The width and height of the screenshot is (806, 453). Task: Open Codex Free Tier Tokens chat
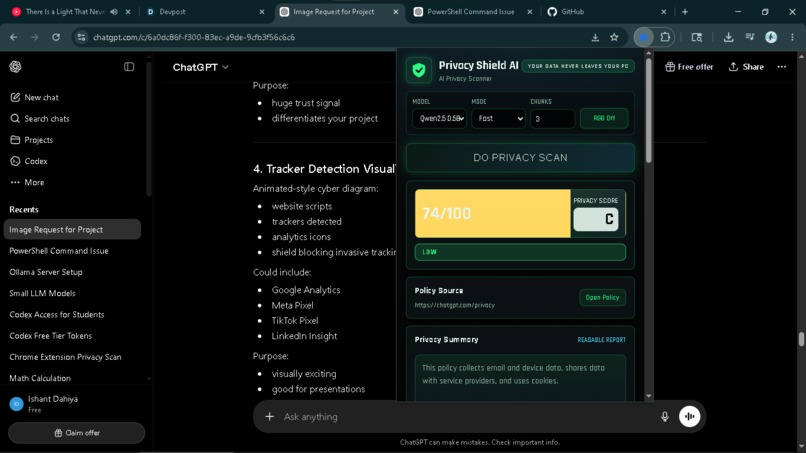[72, 336]
